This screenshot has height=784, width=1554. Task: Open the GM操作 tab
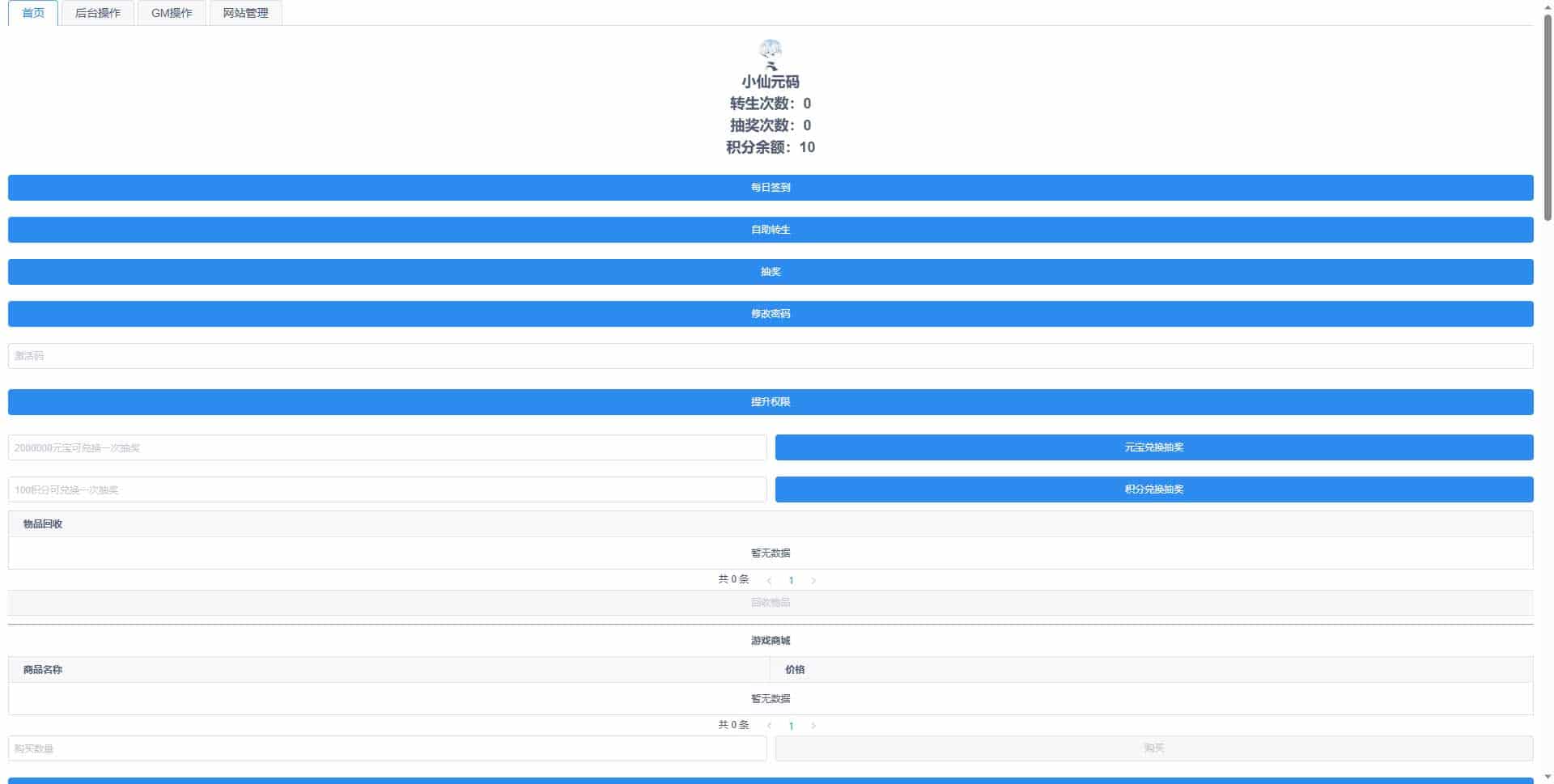[x=172, y=13]
